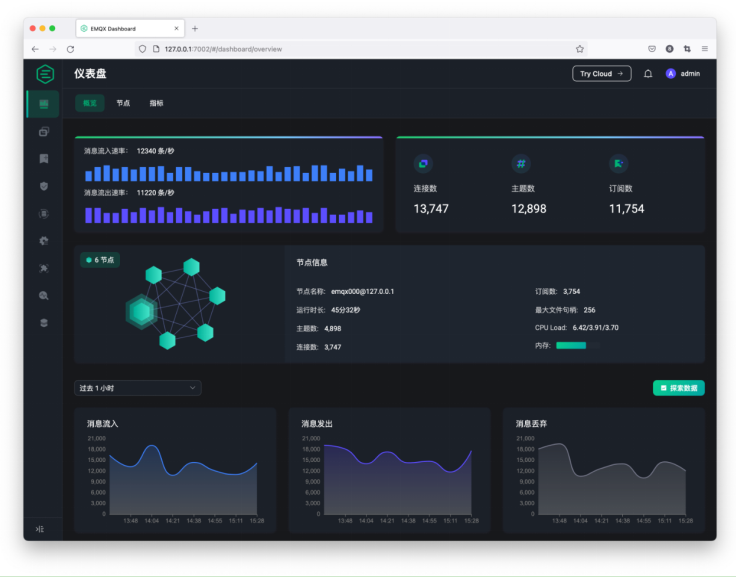This screenshot has width=736, height=577.
Task: Open the magnifier diagnostics icon in sidebar
Action: click(43, 295)
